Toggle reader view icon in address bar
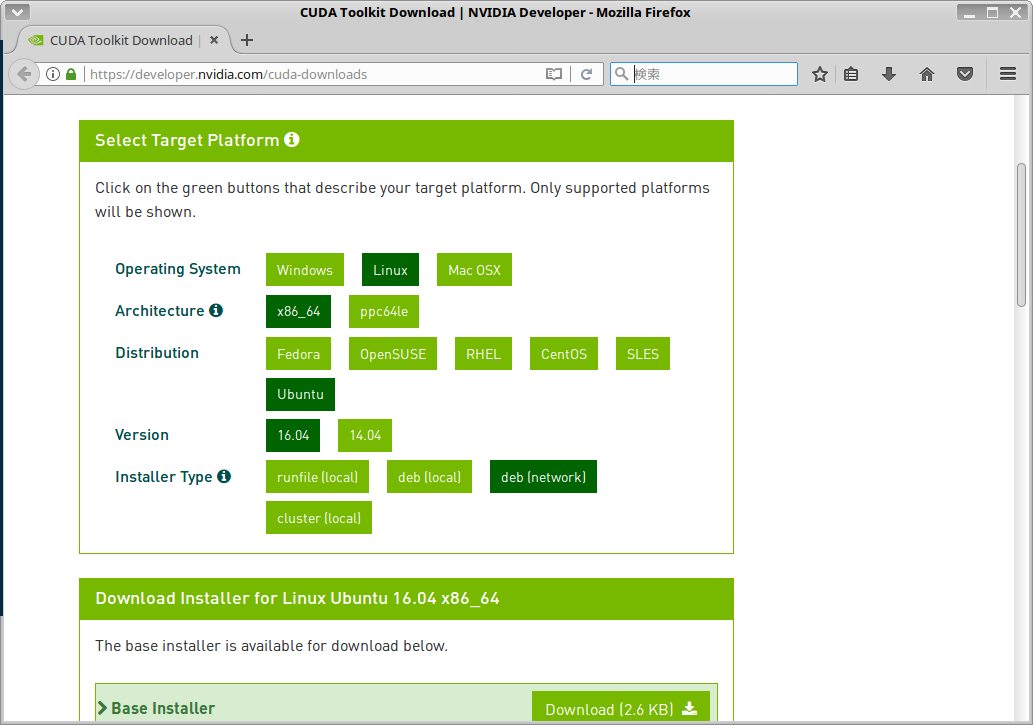This screenshot has height=725, width=1033. 554,74
